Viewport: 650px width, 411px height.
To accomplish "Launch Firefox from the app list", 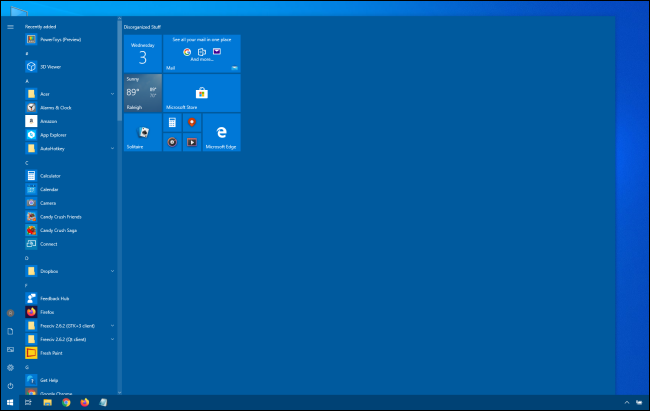I will tap(46, 312).
